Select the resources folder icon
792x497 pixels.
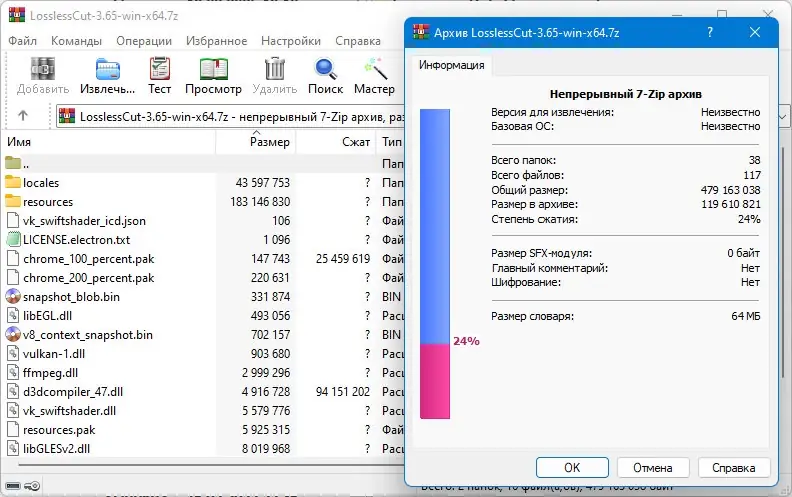point(13,202)
